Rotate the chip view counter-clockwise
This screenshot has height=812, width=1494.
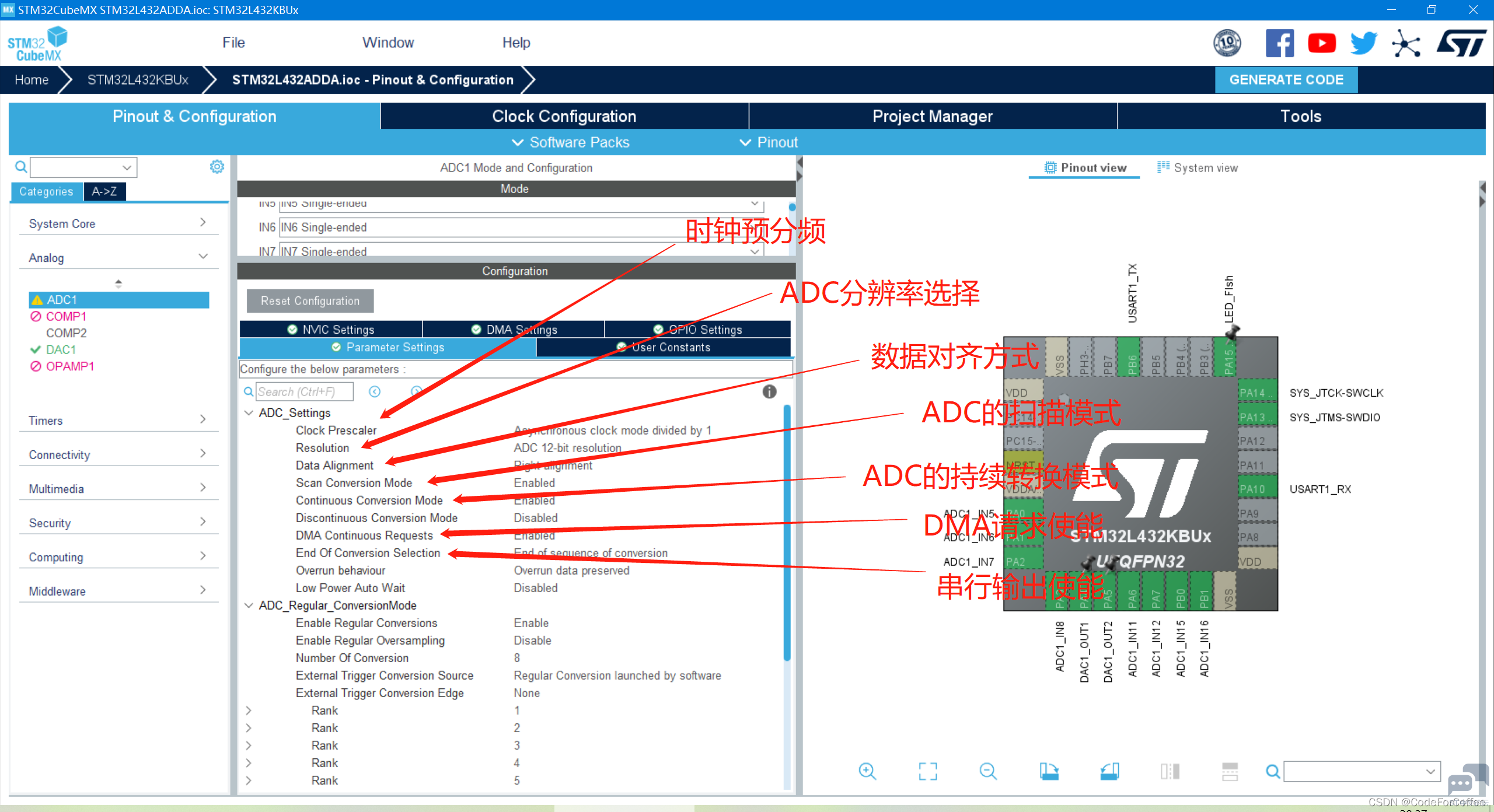click(x=1109, y=772)
